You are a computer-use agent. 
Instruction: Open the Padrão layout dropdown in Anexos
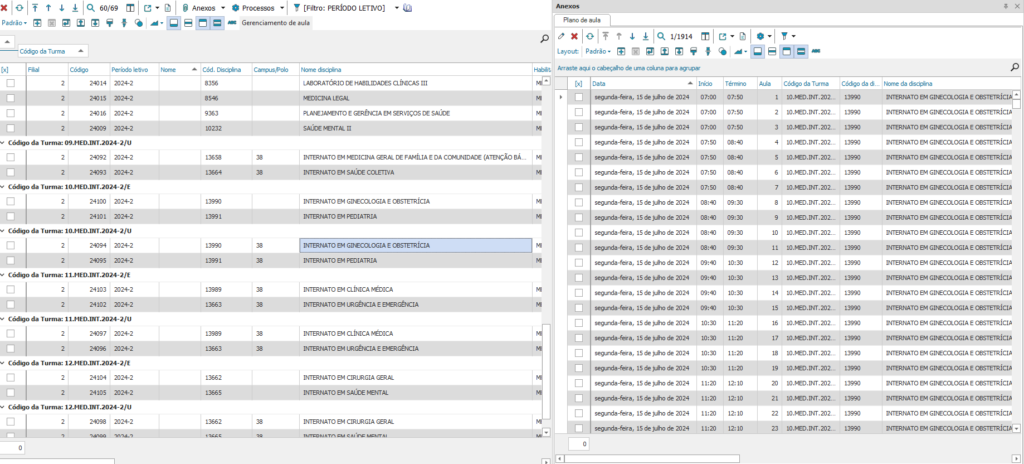(x=598, y=50)
